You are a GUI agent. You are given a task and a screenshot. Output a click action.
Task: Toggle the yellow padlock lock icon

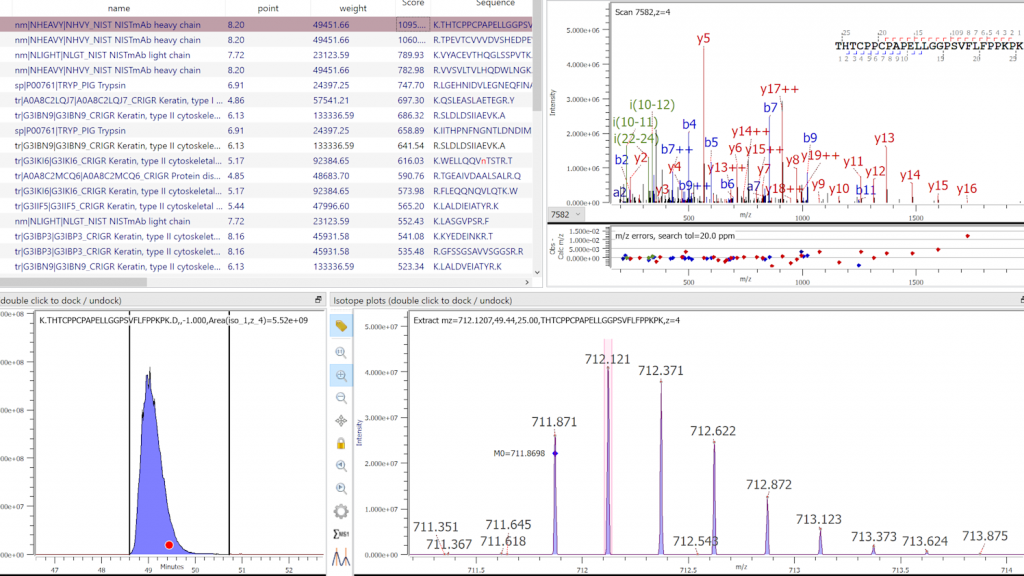(341, 443)
